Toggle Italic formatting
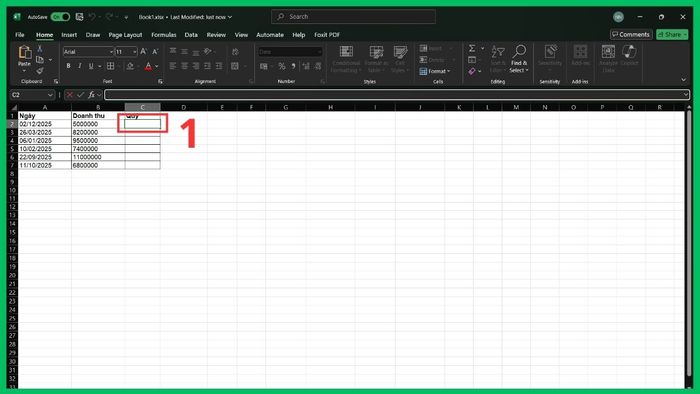 pos(79,66)
